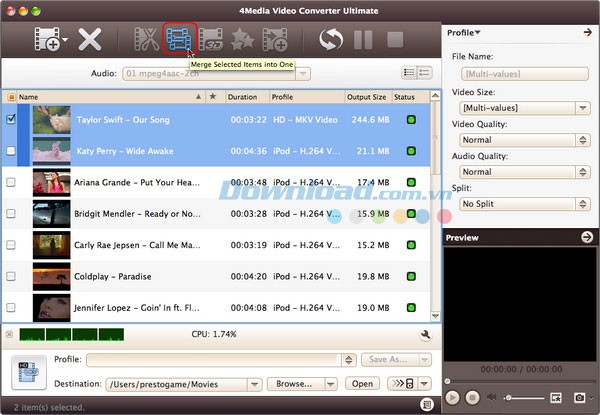The width and height of the screenshot is (600, 415).
Task: Click the Add File toolbar icon
Action: coord(47,40)
